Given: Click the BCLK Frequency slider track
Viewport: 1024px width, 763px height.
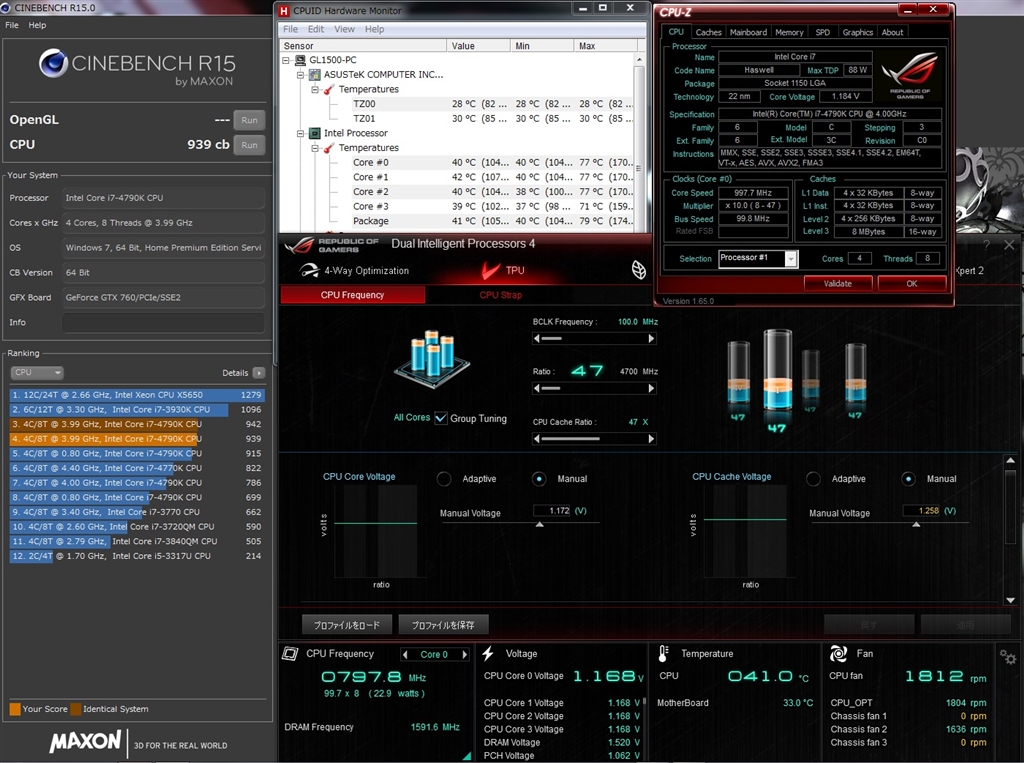Looking at the screenshot, I should coord(594,338).
